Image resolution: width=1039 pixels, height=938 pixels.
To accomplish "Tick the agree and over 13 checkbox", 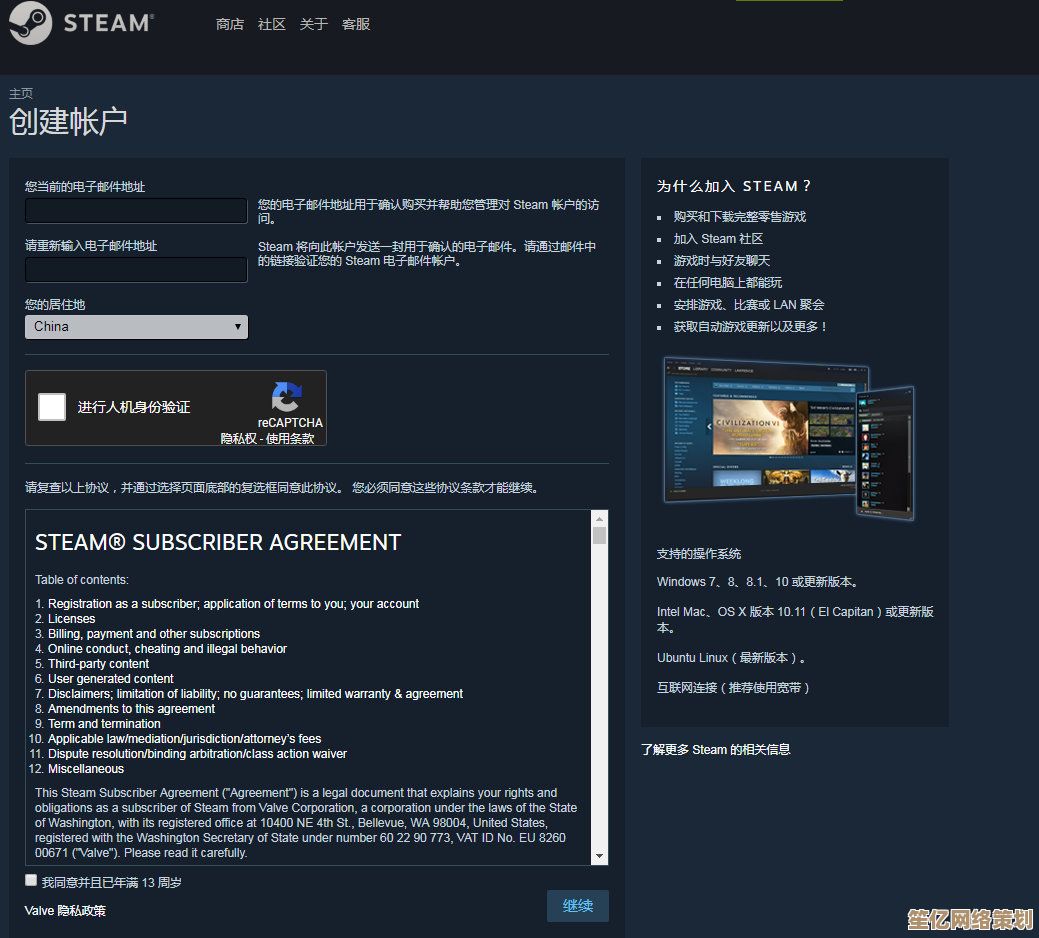I will point(31,881).
